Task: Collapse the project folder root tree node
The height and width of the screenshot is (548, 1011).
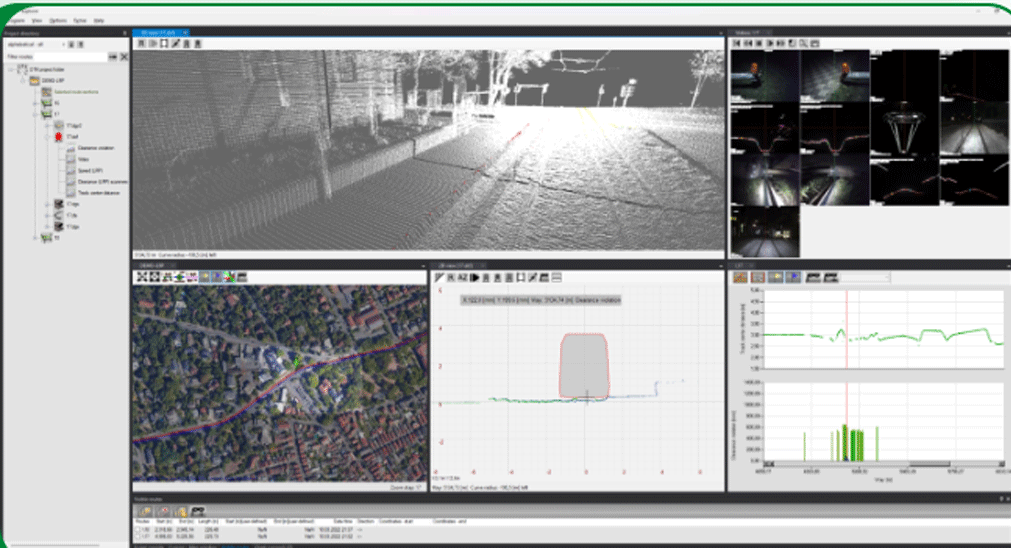Action: [x=12, y=70]
